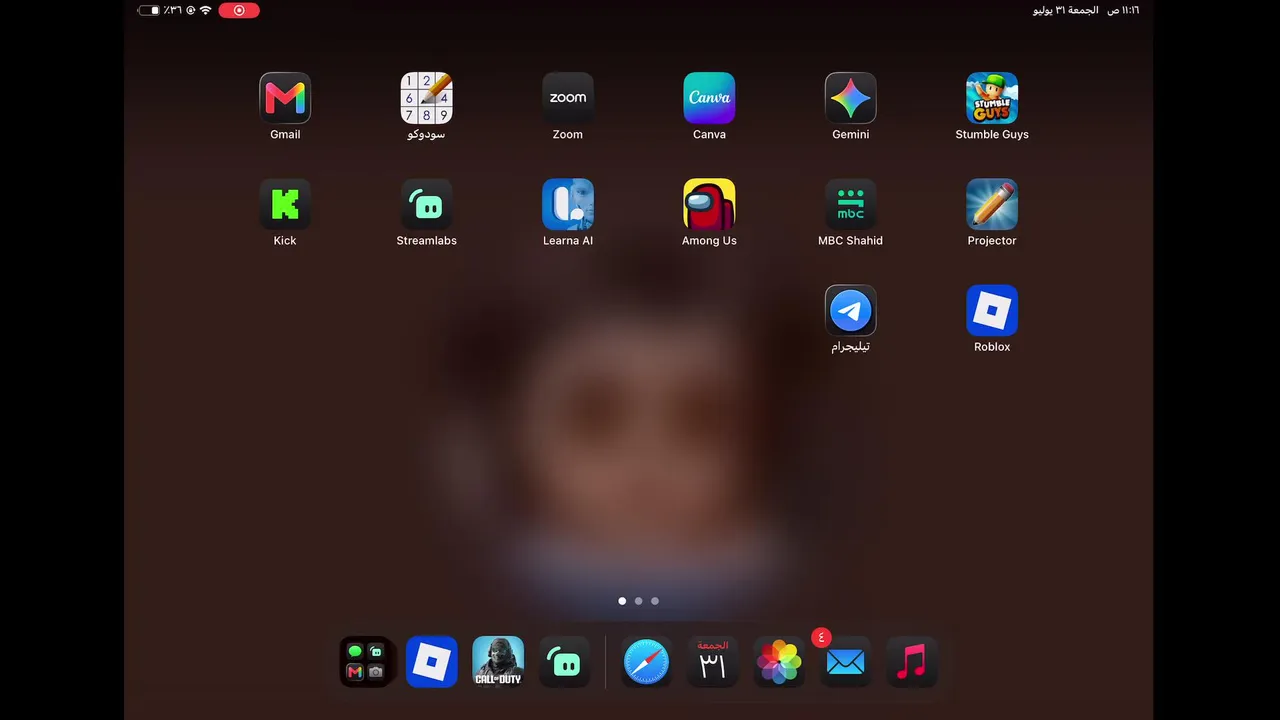This screenshot has width=1280, height=720.
Task: Open the تيليجرام Telegram app
Action: point(851,310)
